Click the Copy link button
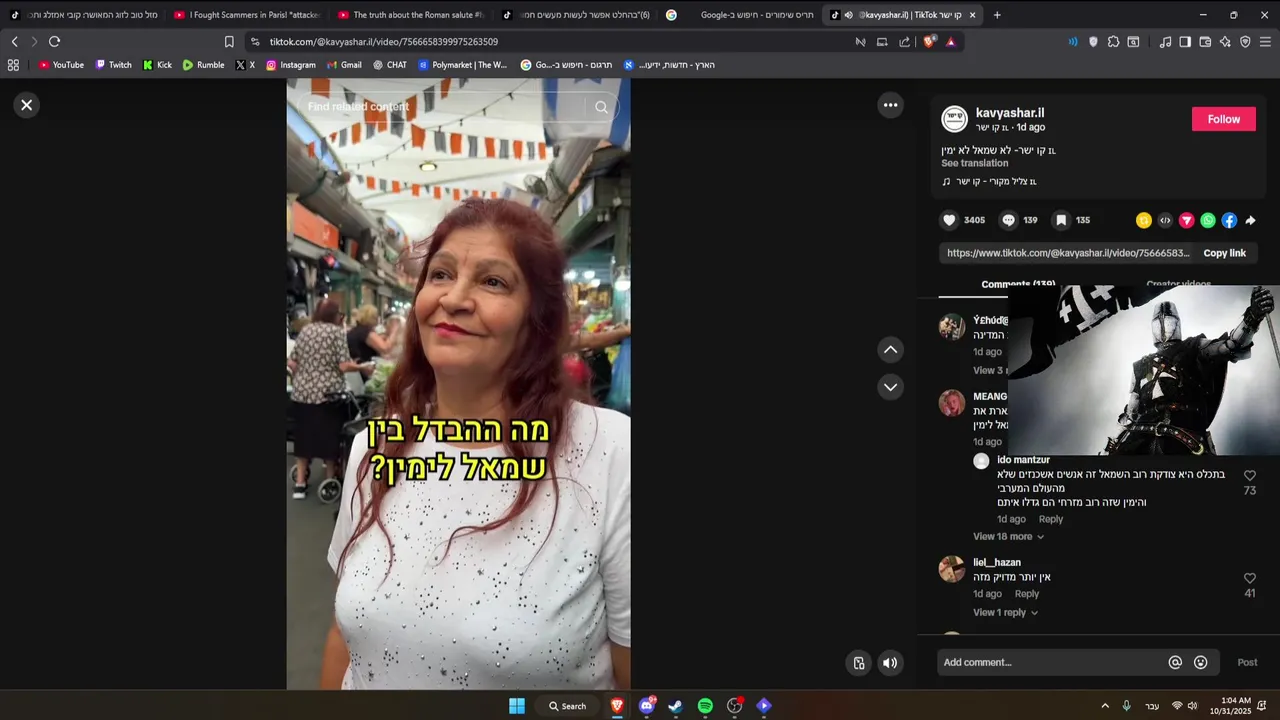The width and height of the screenshot is (1280, 720). click(x=1224, y=253)
